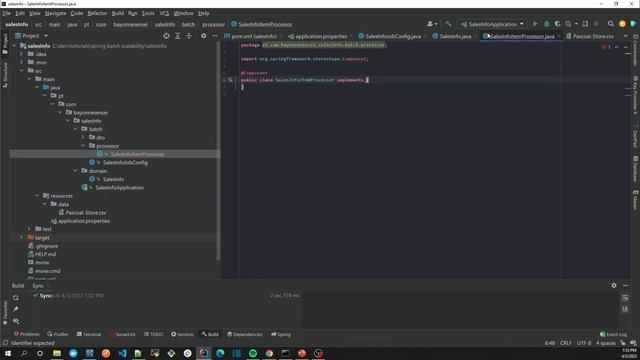
Task: Open the Dependencies tool window
Action: (x=244, y=334)
